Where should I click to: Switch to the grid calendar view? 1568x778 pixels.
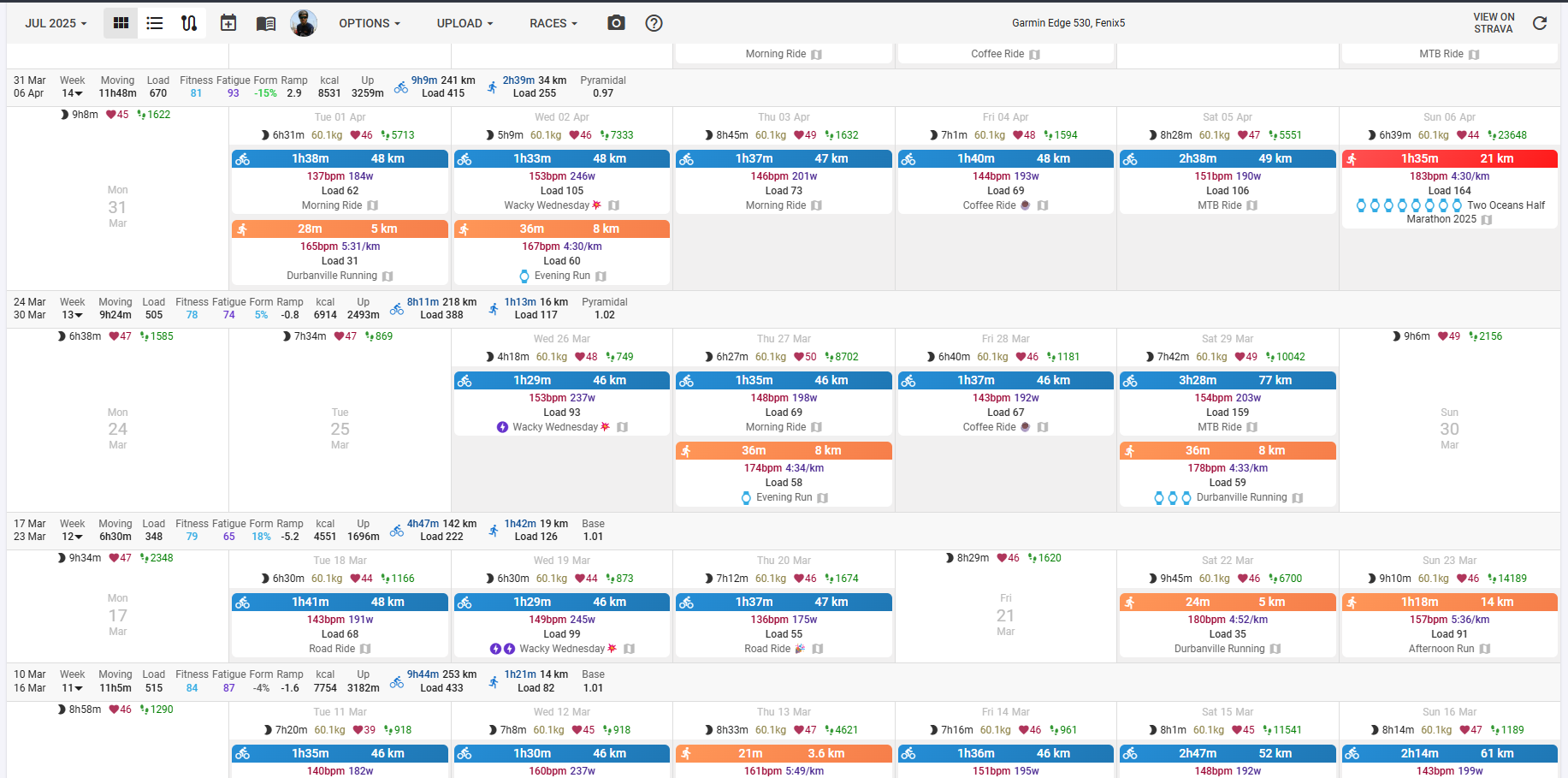click(x=121, y=23)
